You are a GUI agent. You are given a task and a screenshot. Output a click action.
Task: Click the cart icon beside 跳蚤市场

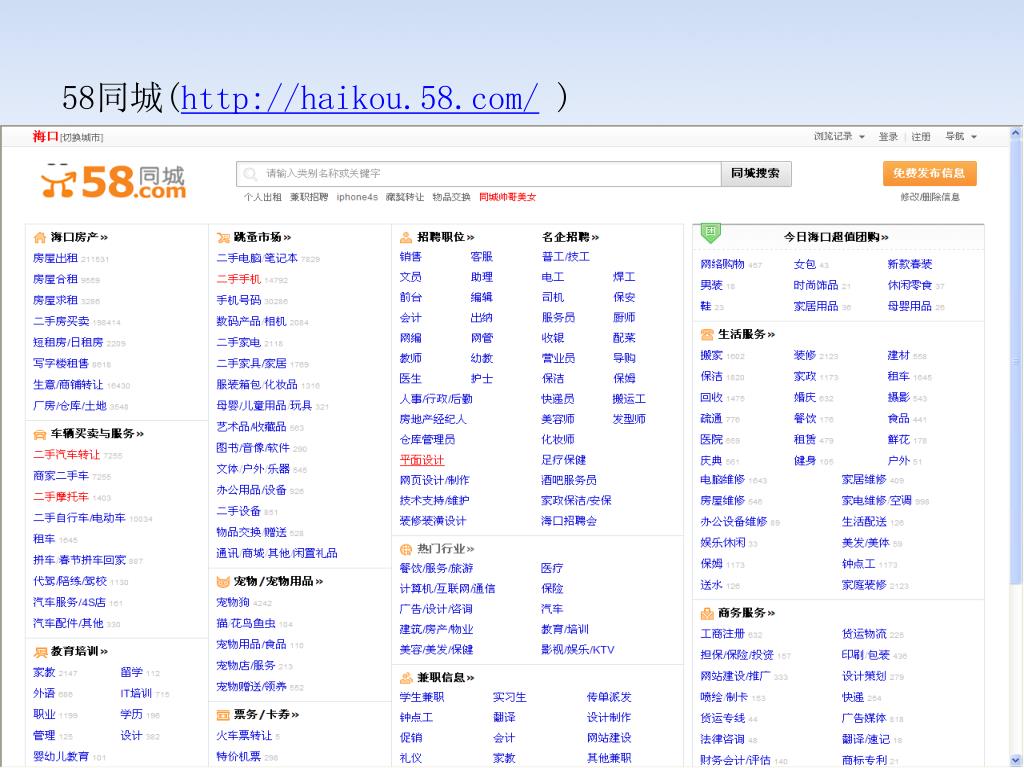coord(223,237)
